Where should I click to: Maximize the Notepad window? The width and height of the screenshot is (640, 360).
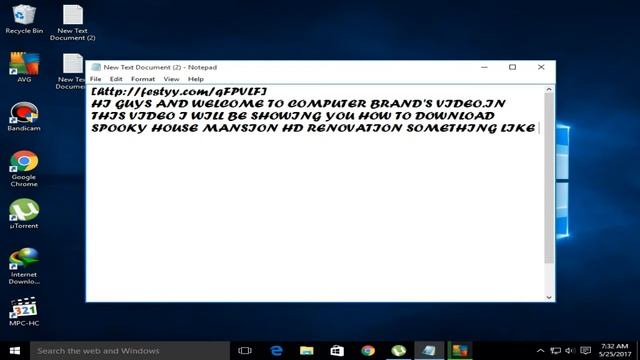512,67
